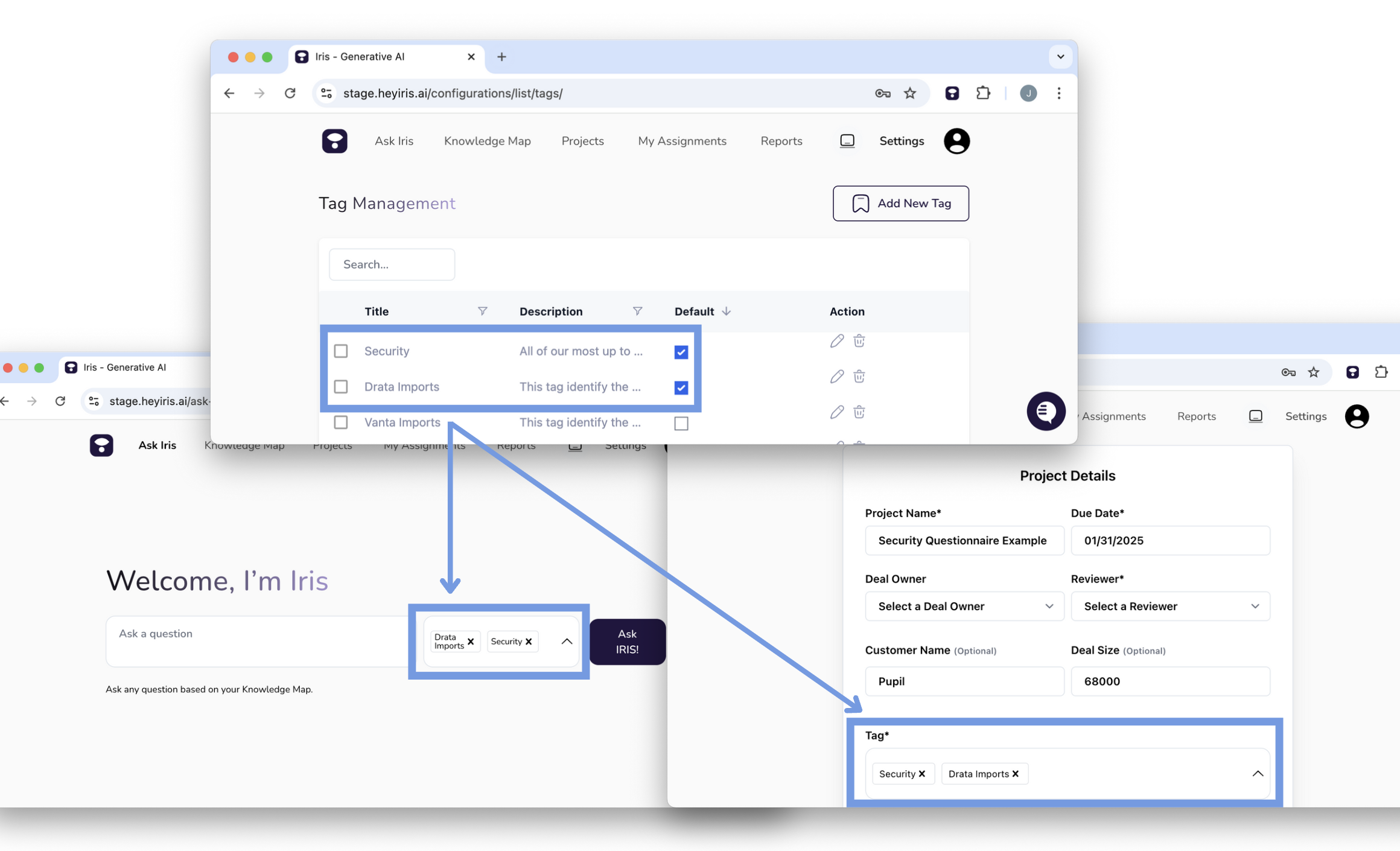The image size is (1400, 851).
Task: Close the Iris - Generative AI tab in tags window
Action: [471, 57]
